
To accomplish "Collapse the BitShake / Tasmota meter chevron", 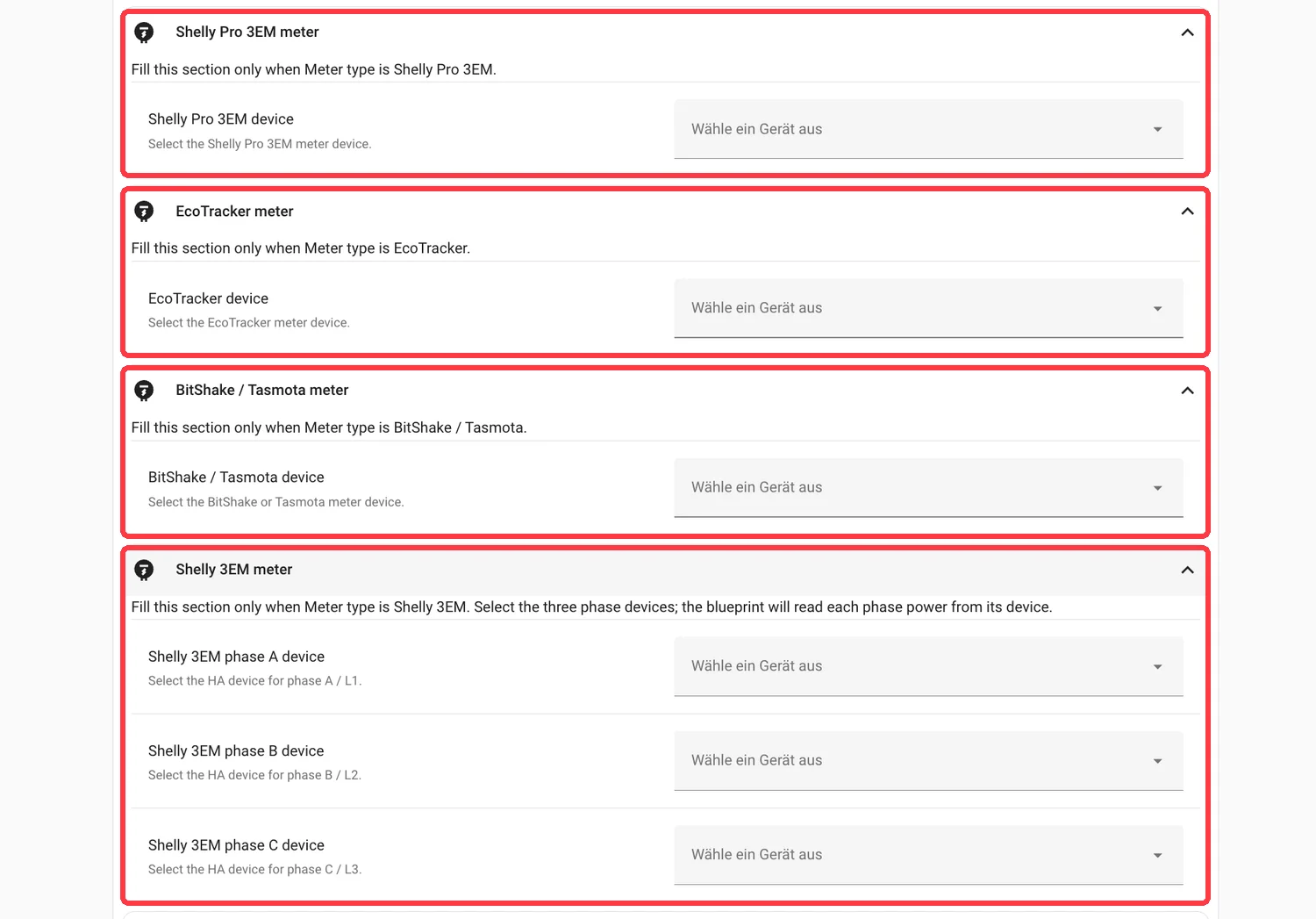I will (1187, 391).
